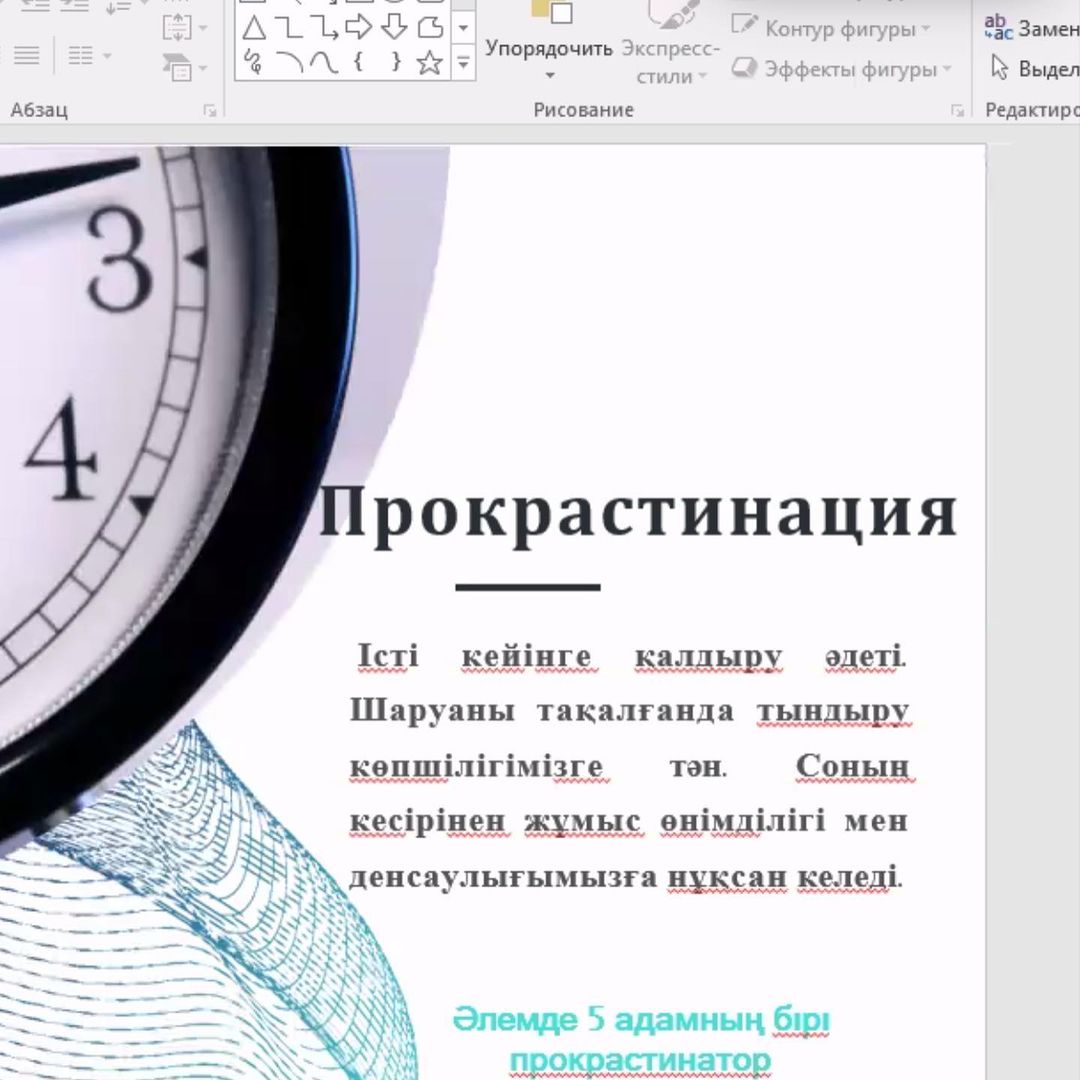Pick the scribble freeform shape
Viewport: 1080px width, 1080px height.
point(254,63)
